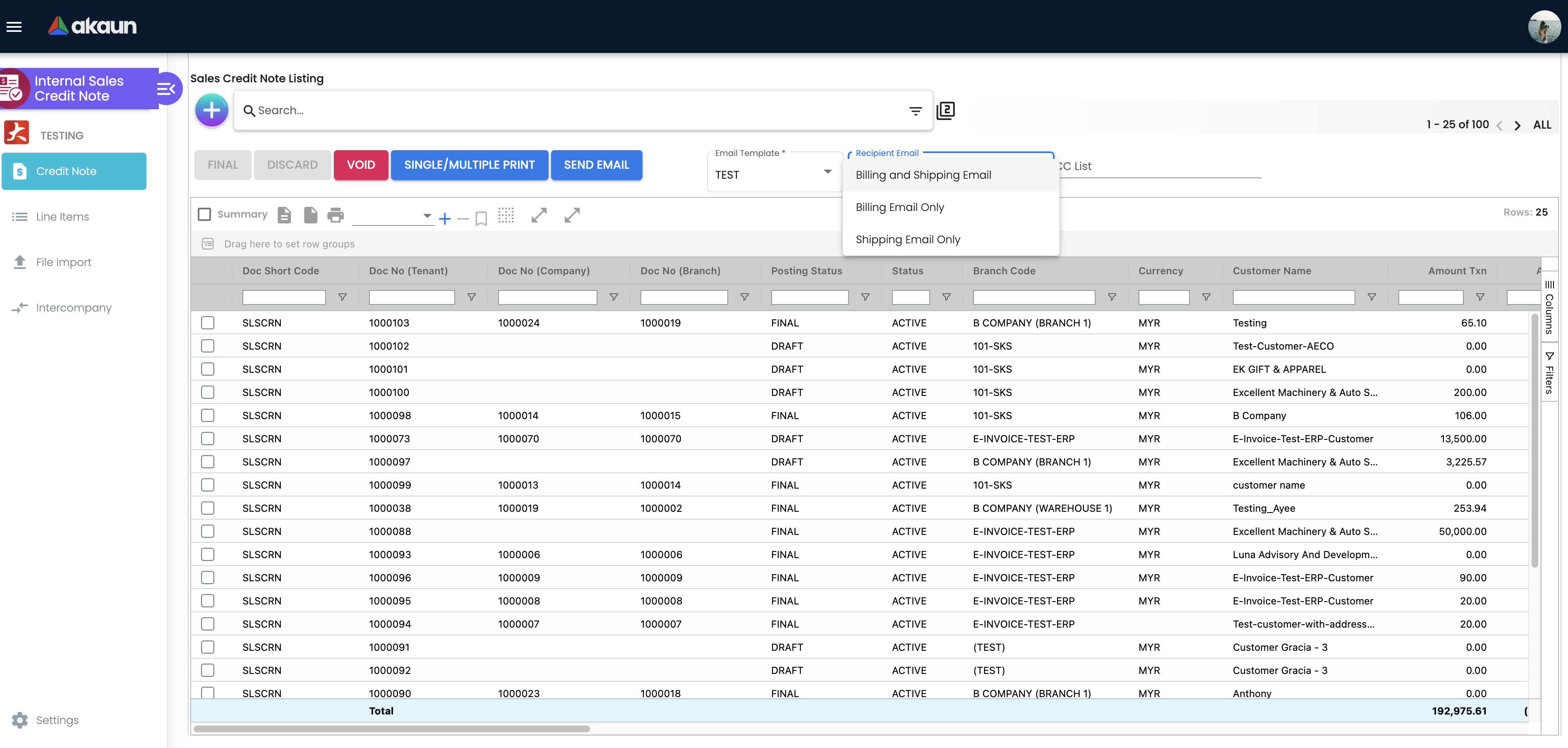Click the second expand arrows icon
This screenshot has width=1568, height=748.
572,215
